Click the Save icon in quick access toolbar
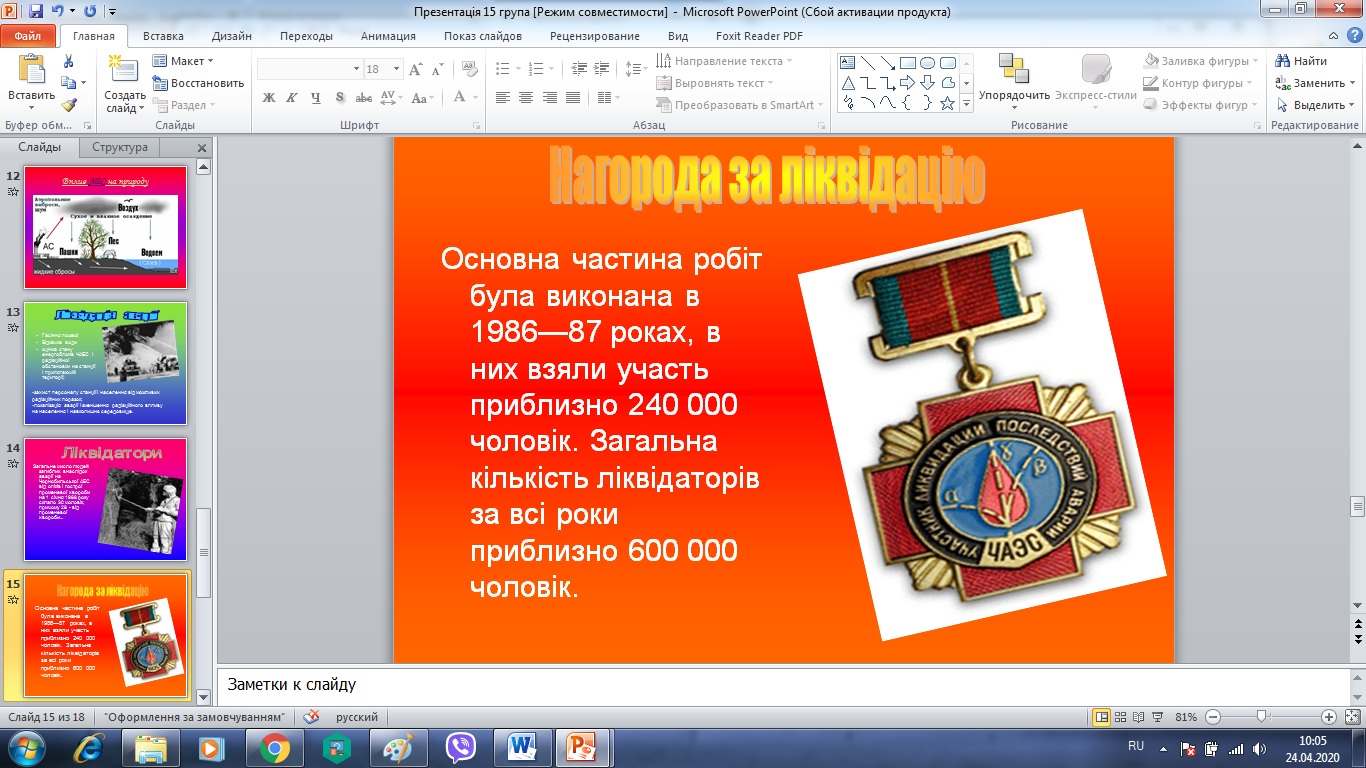Screen dimensions: 1366x768 point(36,12)
